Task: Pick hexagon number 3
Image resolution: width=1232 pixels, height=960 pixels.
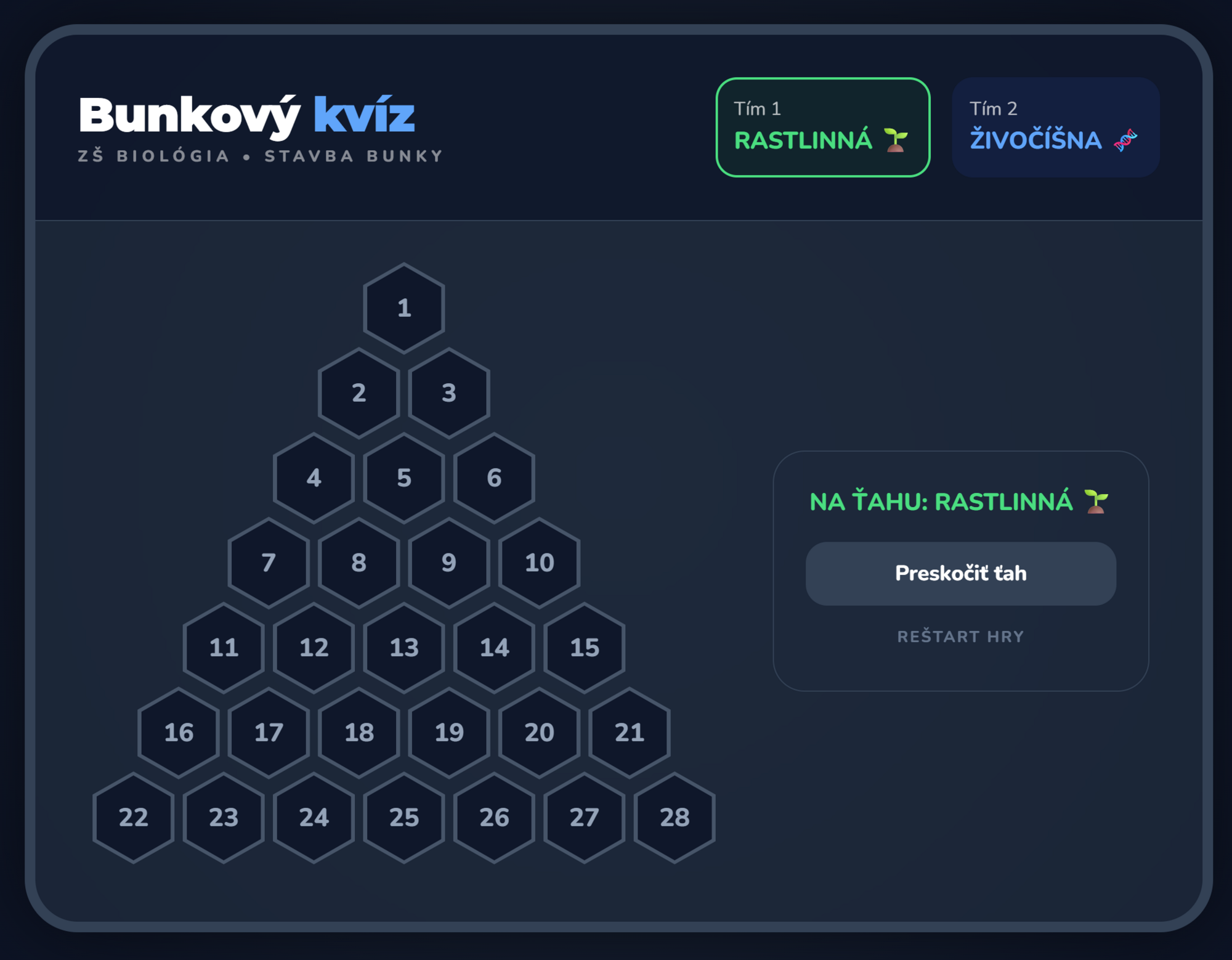Action: [x=449, y=393]
